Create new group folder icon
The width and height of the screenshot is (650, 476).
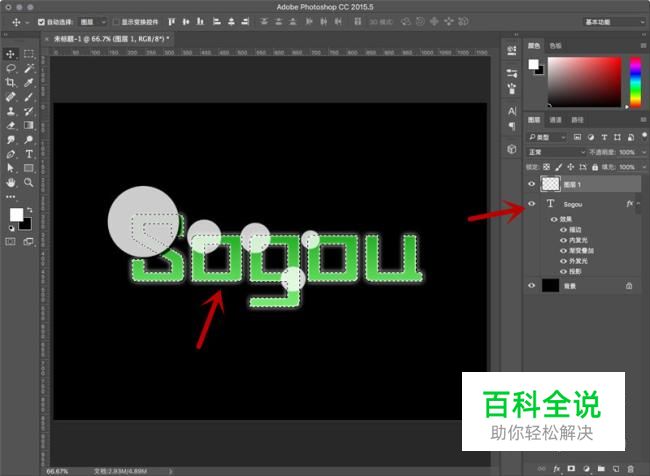[x=601, y=469]
